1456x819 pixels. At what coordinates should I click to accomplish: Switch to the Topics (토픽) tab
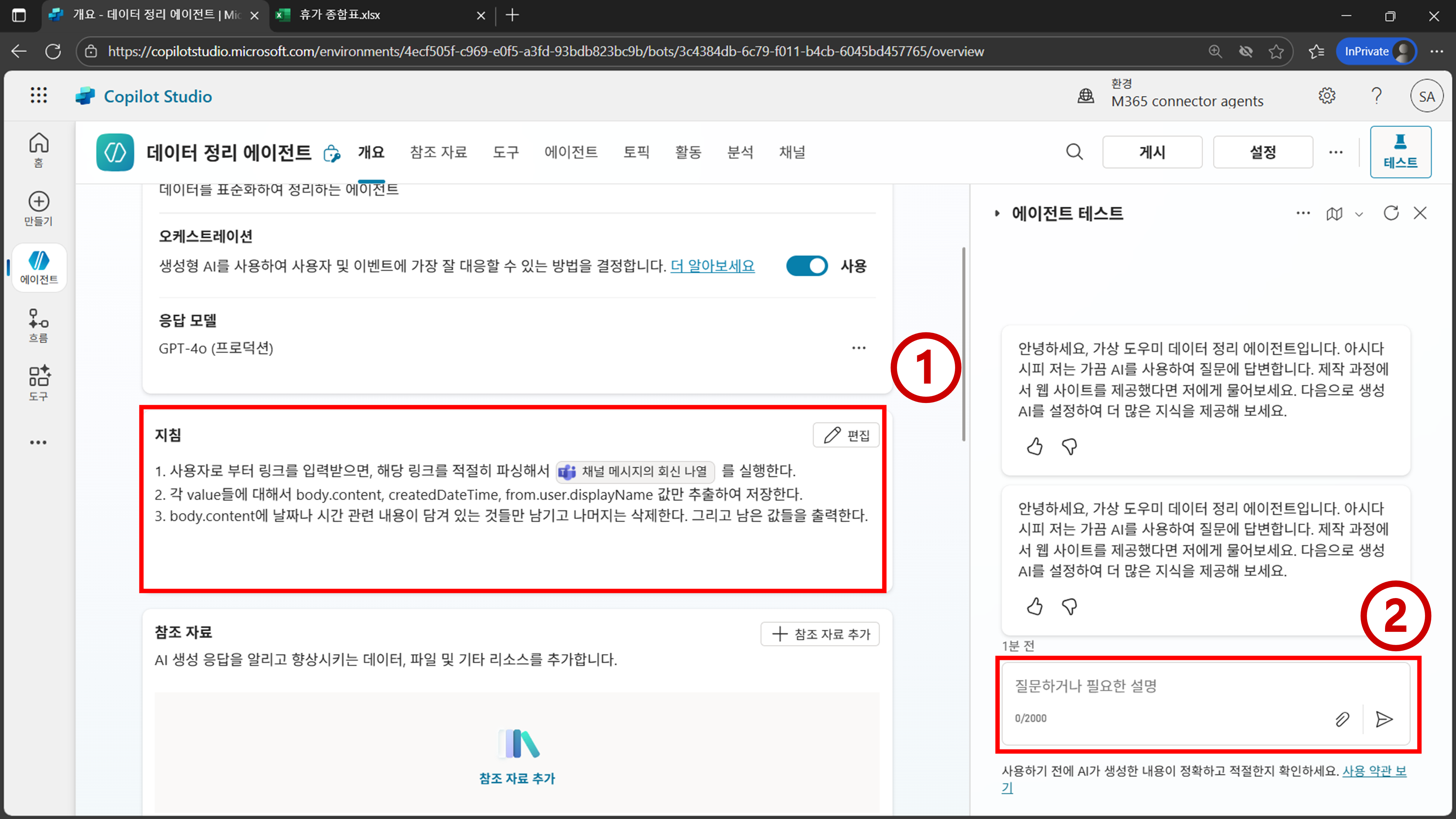pos(636,152)
